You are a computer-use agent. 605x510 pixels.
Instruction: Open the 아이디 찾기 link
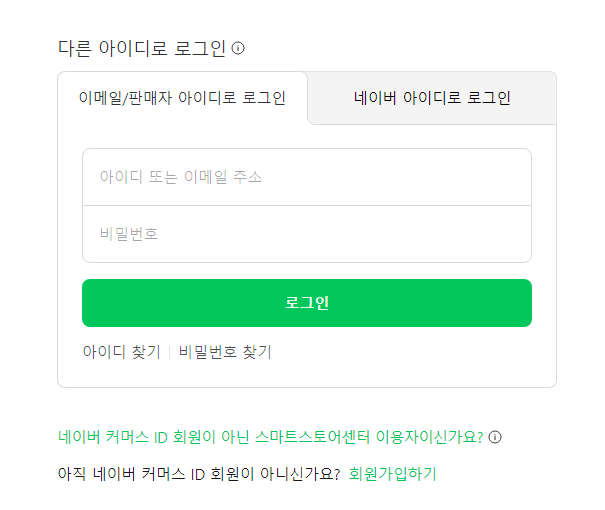(121, 352)
